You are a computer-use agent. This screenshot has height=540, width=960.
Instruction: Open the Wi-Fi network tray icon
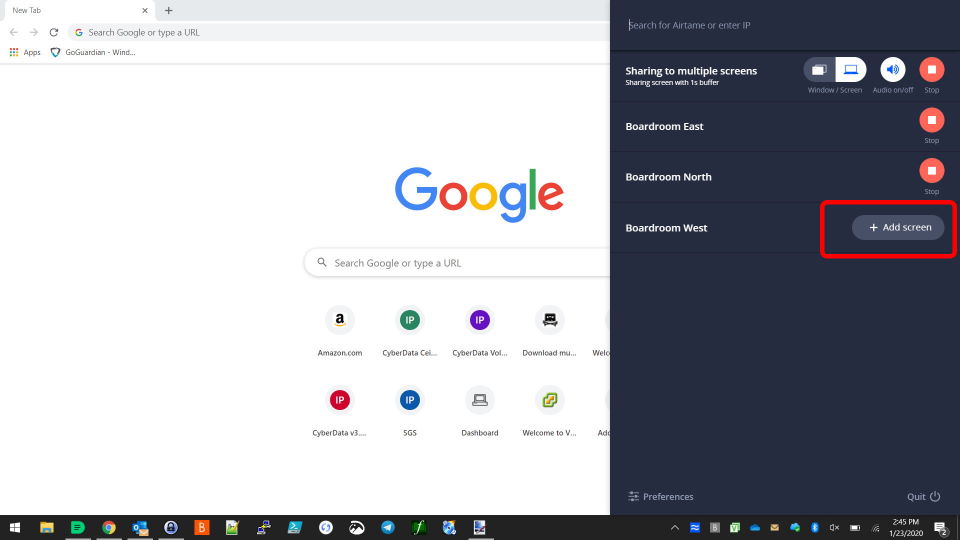coord(876,528)
